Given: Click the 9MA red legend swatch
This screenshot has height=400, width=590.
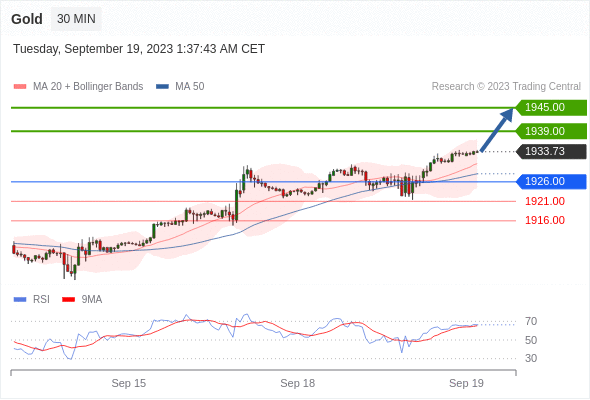Looking at the screenshot, I should pos(68,300).
